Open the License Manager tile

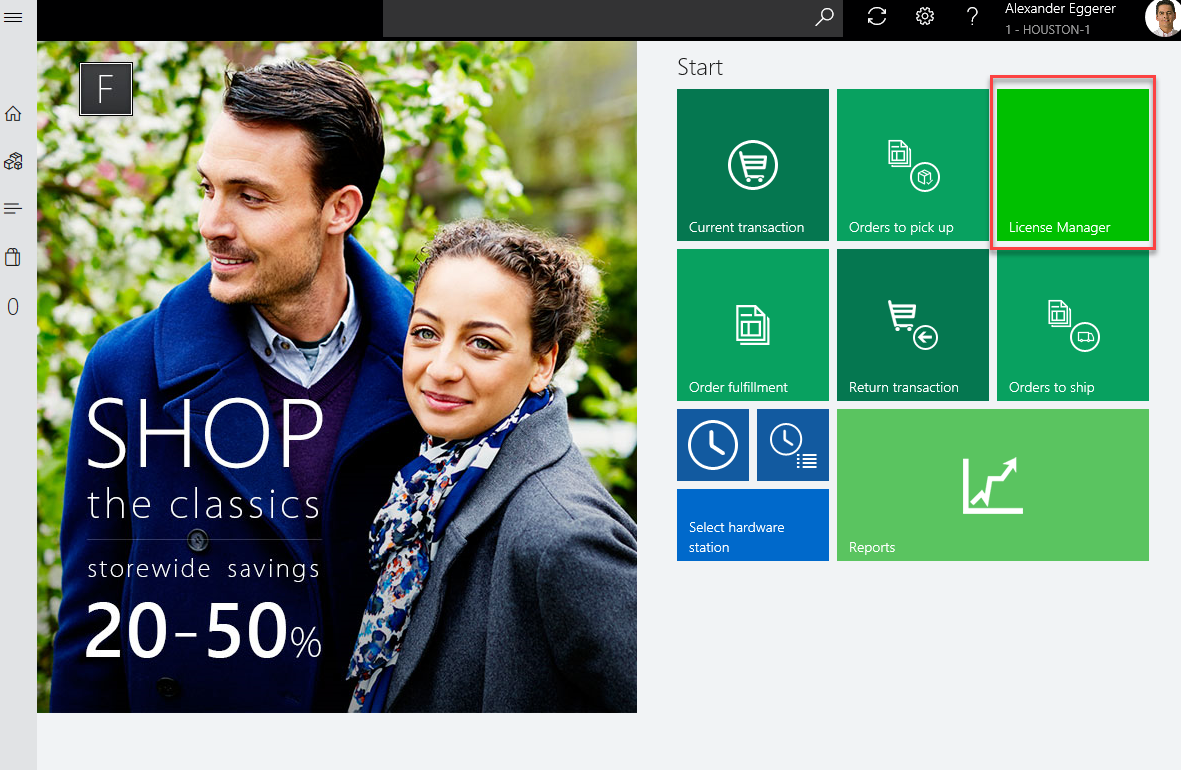(x=1073, y=165)
